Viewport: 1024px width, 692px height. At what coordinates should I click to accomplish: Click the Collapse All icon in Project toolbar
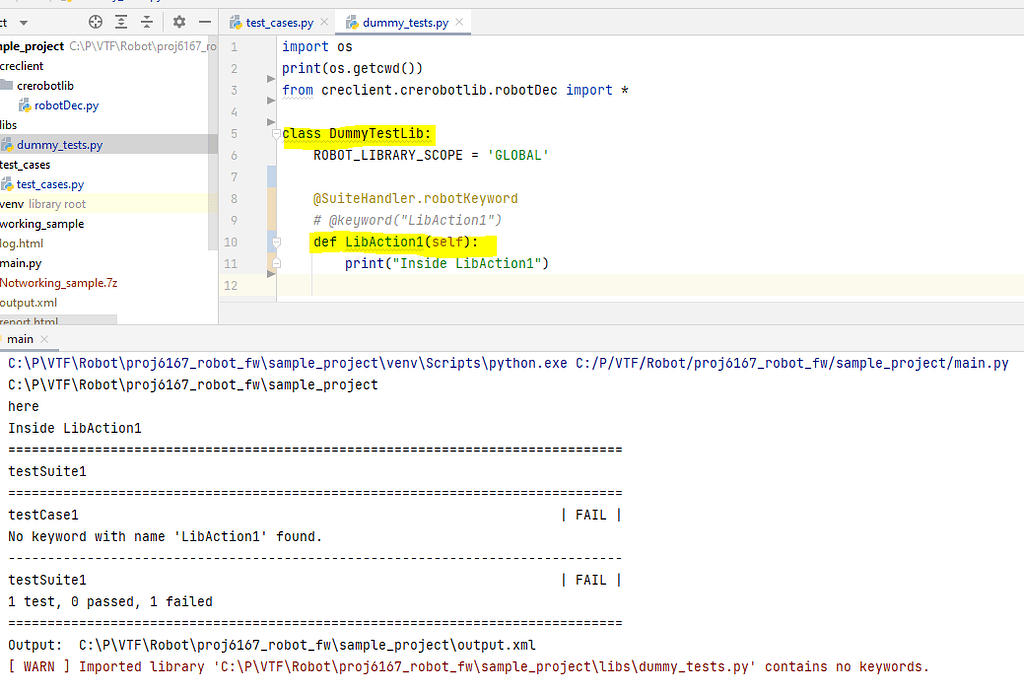click(146, 21)
